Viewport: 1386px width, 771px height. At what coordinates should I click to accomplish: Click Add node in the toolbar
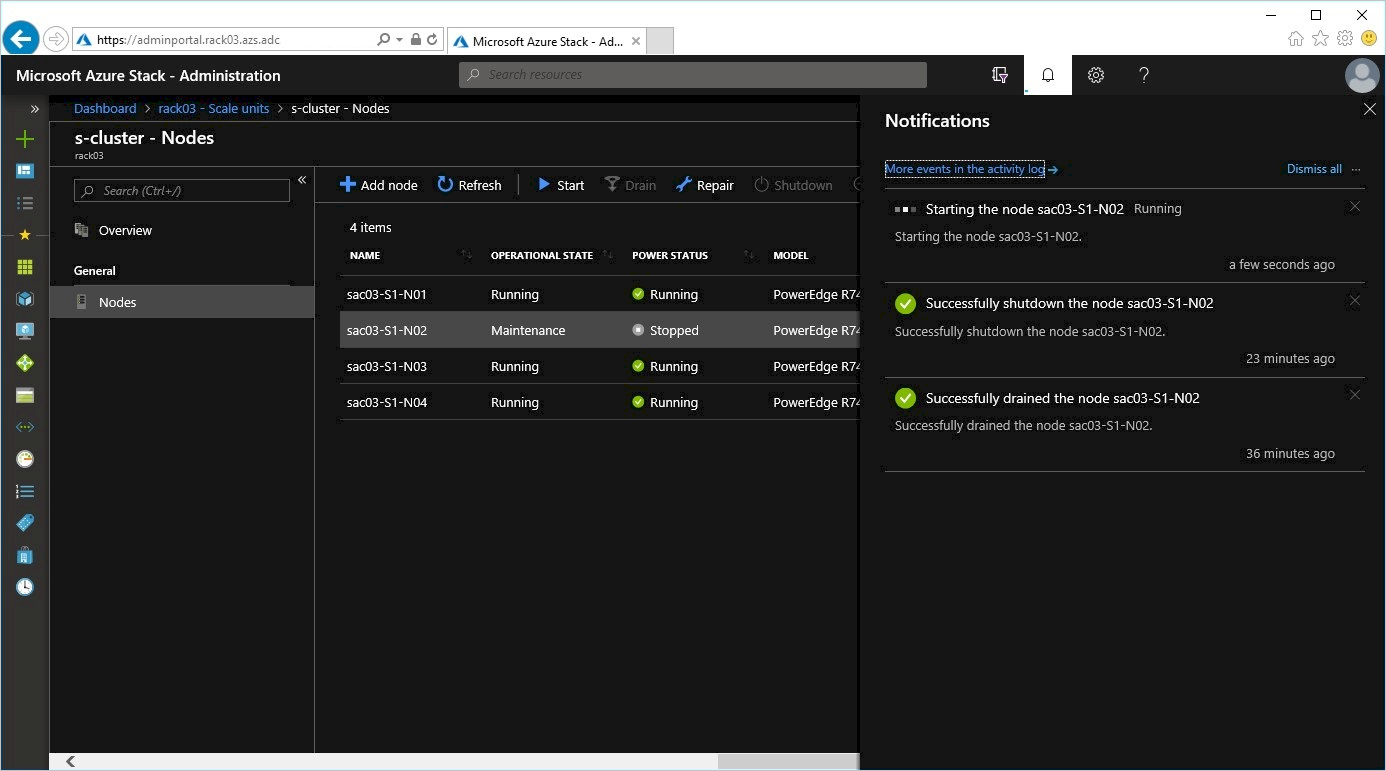[x=379, y=185]
